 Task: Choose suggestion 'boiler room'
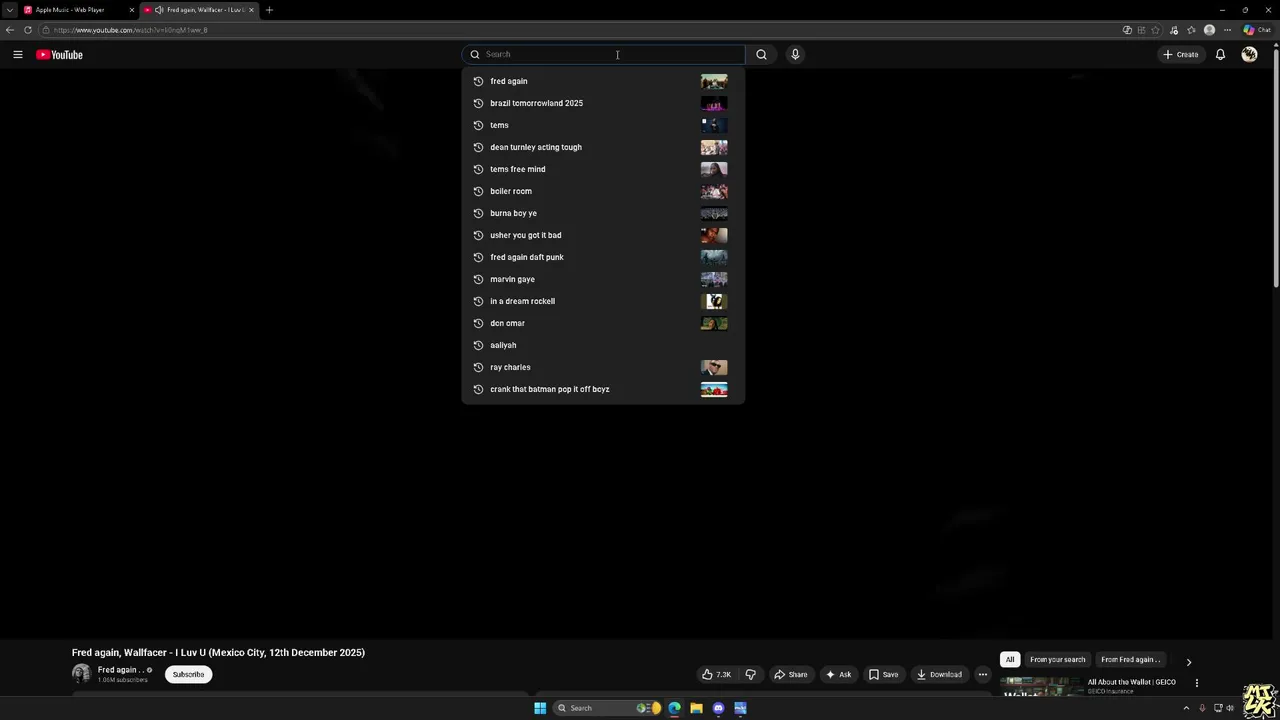[x=603, y=191]
